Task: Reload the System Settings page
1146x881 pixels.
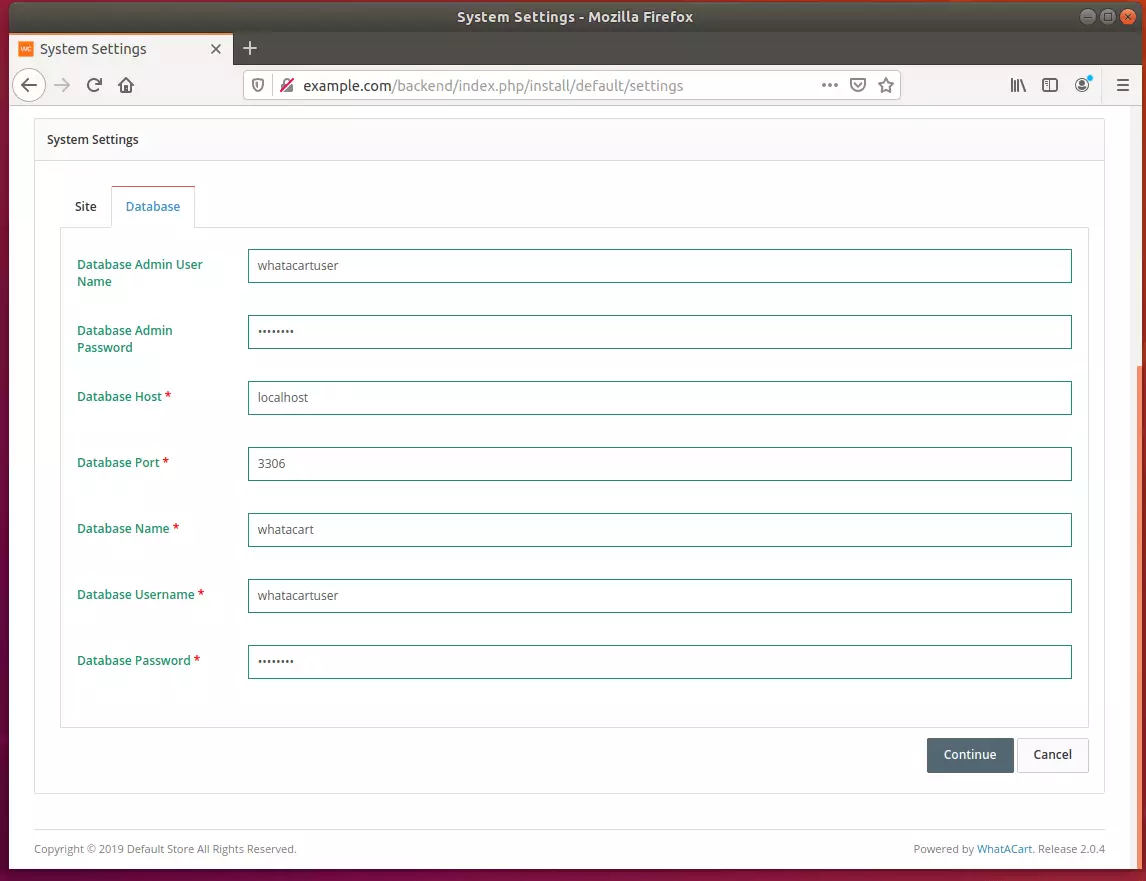Action: click(x=94, y=86)
